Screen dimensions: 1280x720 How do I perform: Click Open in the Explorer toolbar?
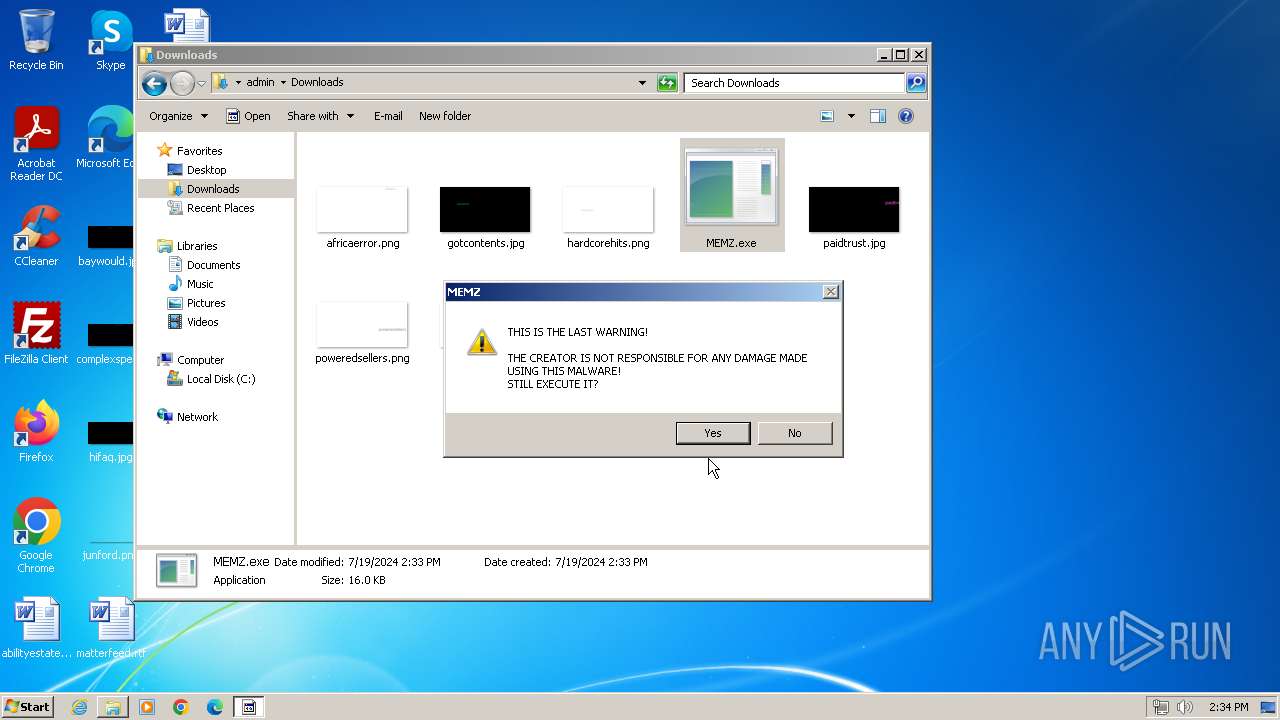248,116
